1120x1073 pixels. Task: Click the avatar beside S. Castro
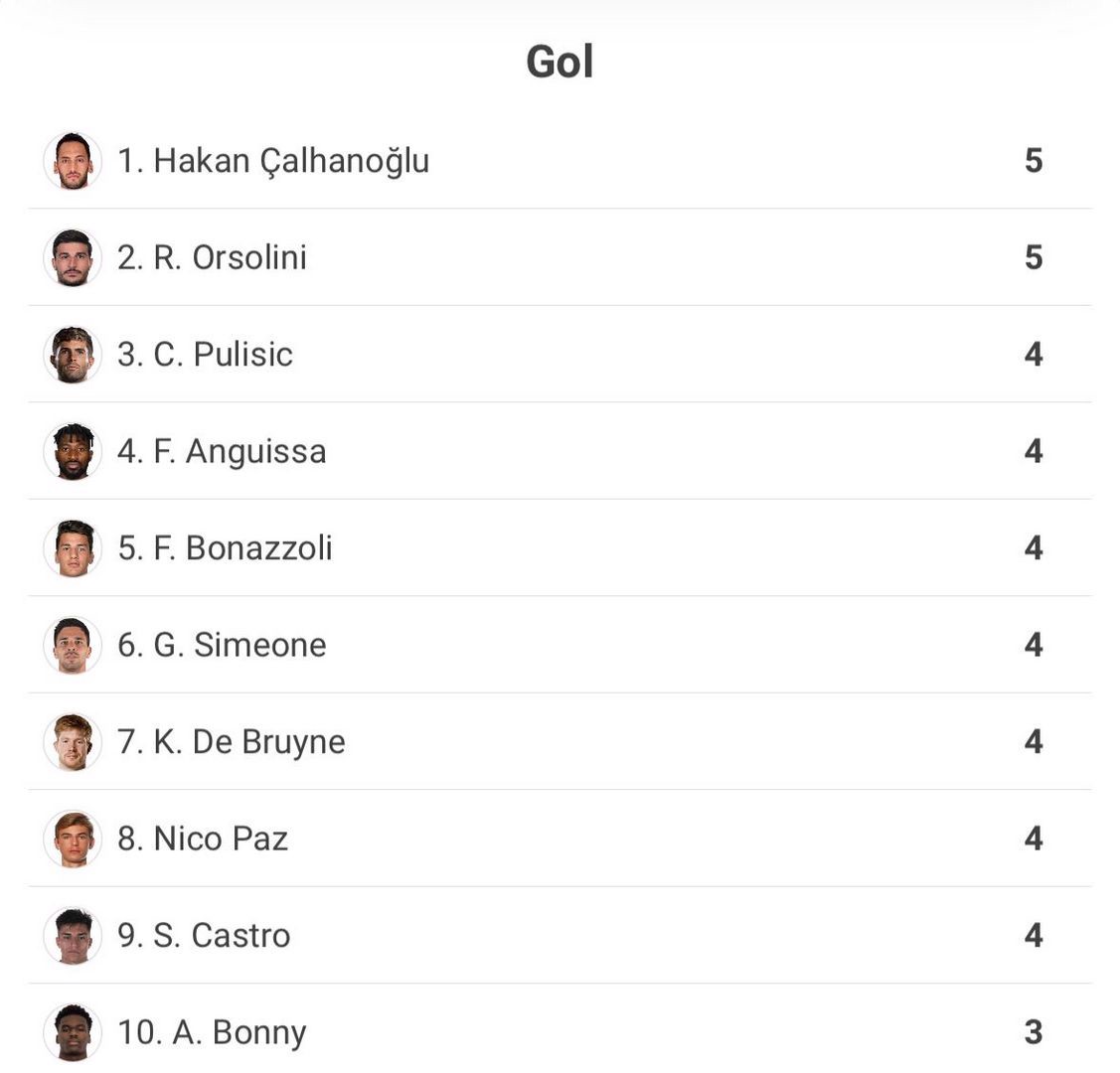point(73,936)
